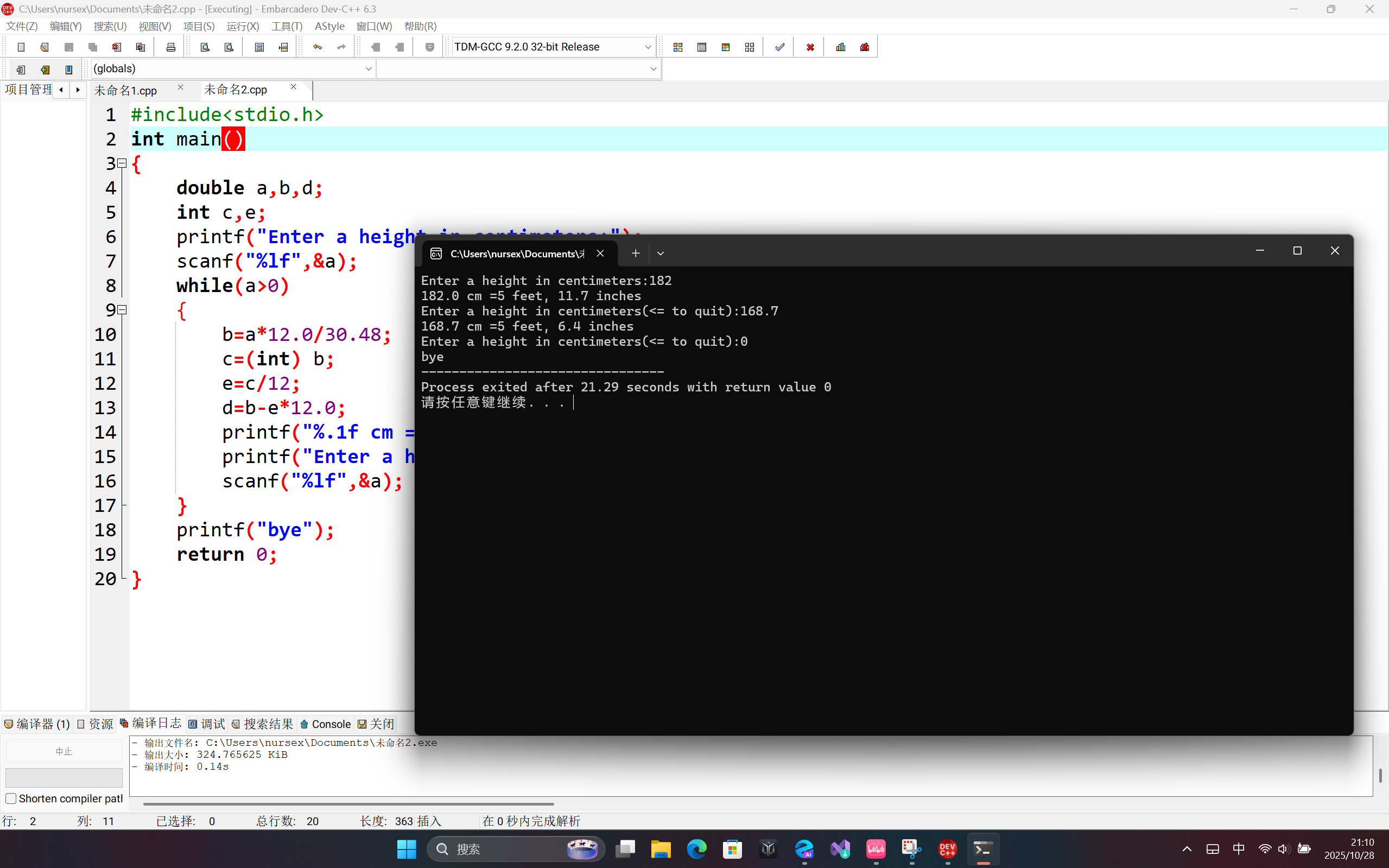1389x868 pixels.
Task: Open the 运行(X) menu
Action: (x=242, y=27)
